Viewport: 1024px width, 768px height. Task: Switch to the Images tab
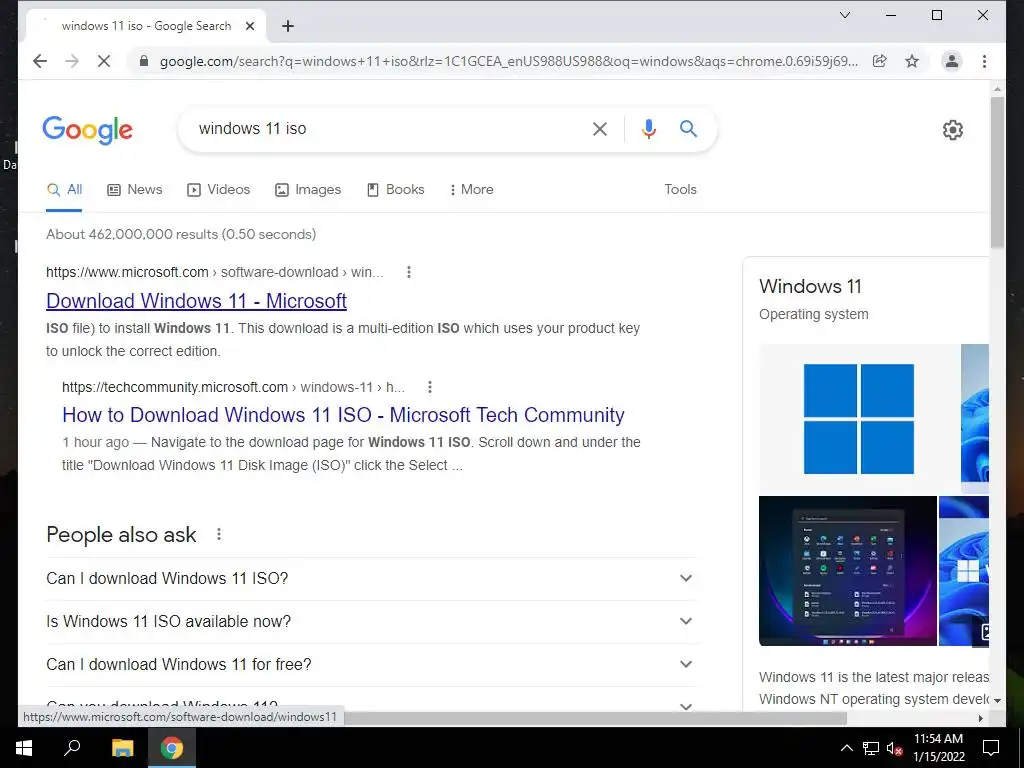coord(308,189)
